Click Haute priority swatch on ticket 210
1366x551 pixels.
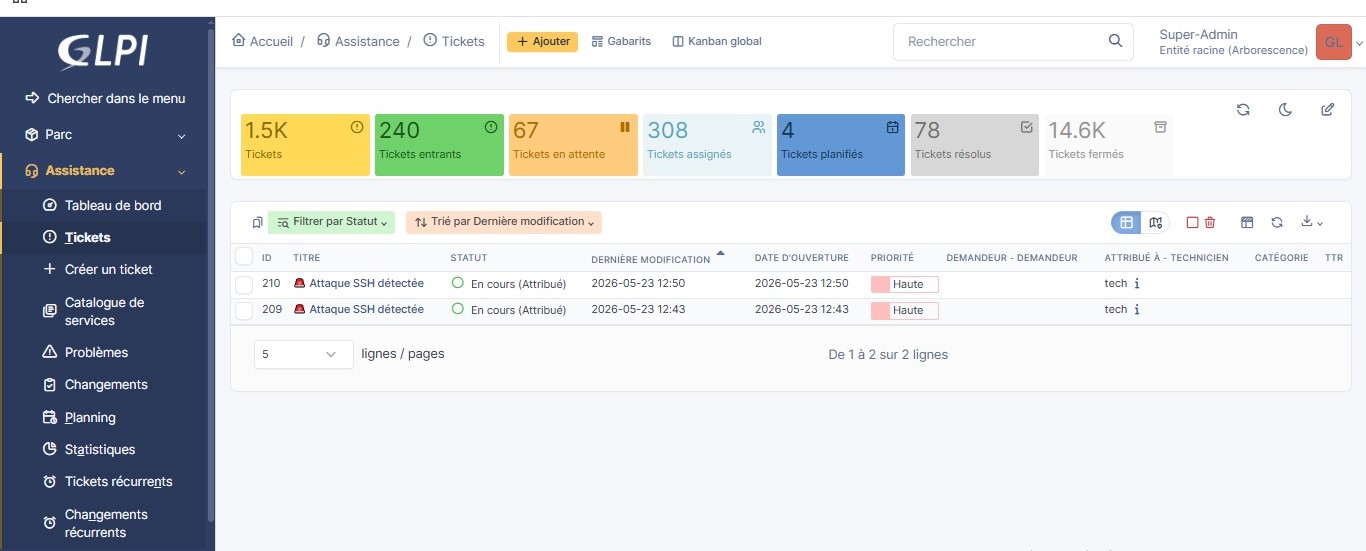tap(905, 285)
